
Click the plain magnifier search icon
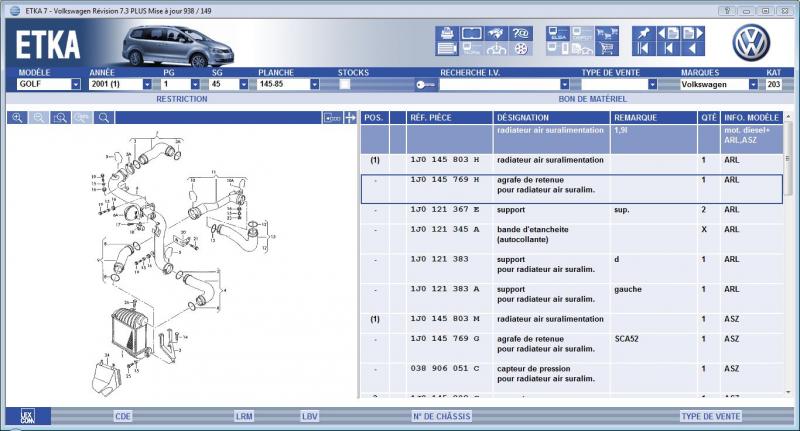pyautogui.click(x=104, y=118)
